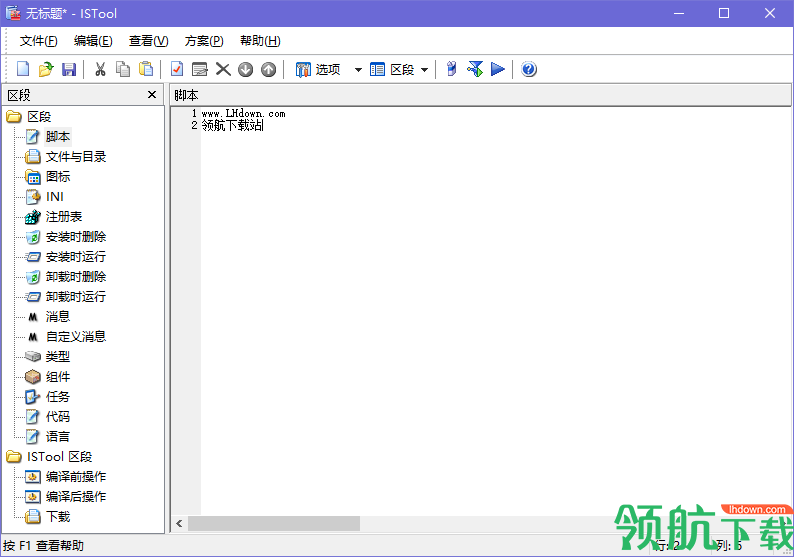The width and height of the screenshot is (794, 557).
Task: Select 消息 tree item
Action: coord(58,316)
